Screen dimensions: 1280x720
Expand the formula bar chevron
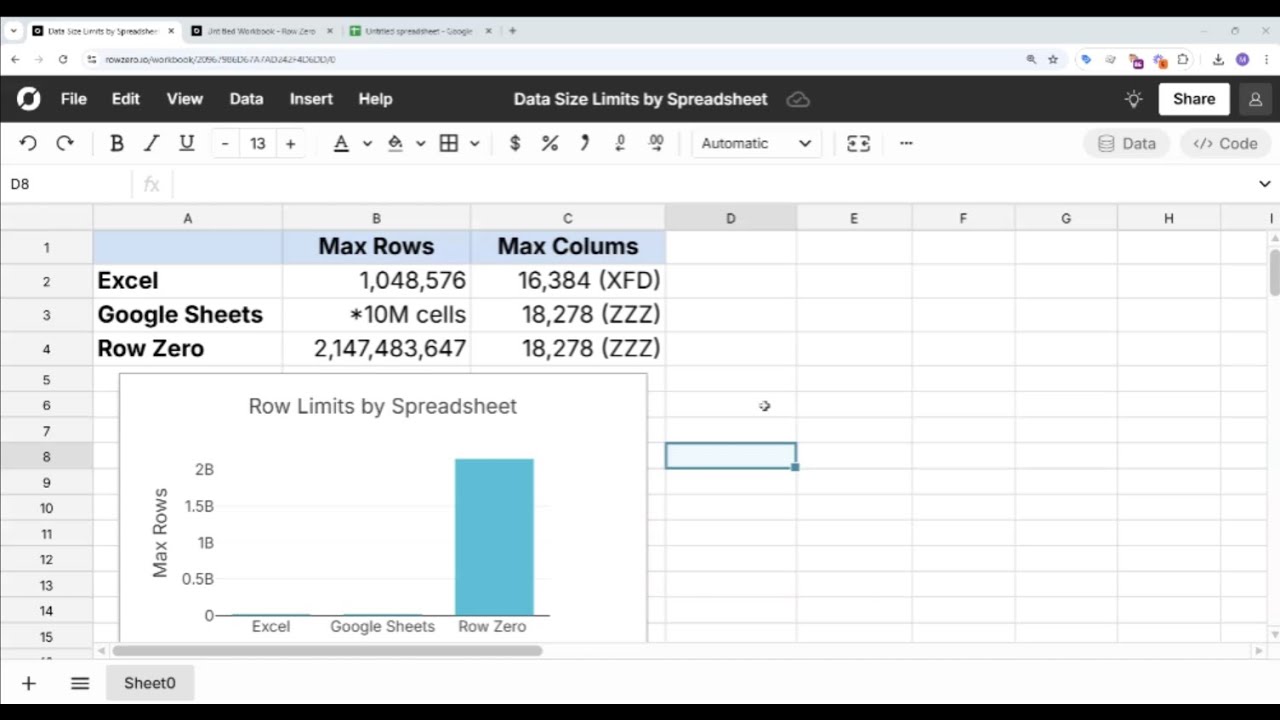tap(1265, 184)
